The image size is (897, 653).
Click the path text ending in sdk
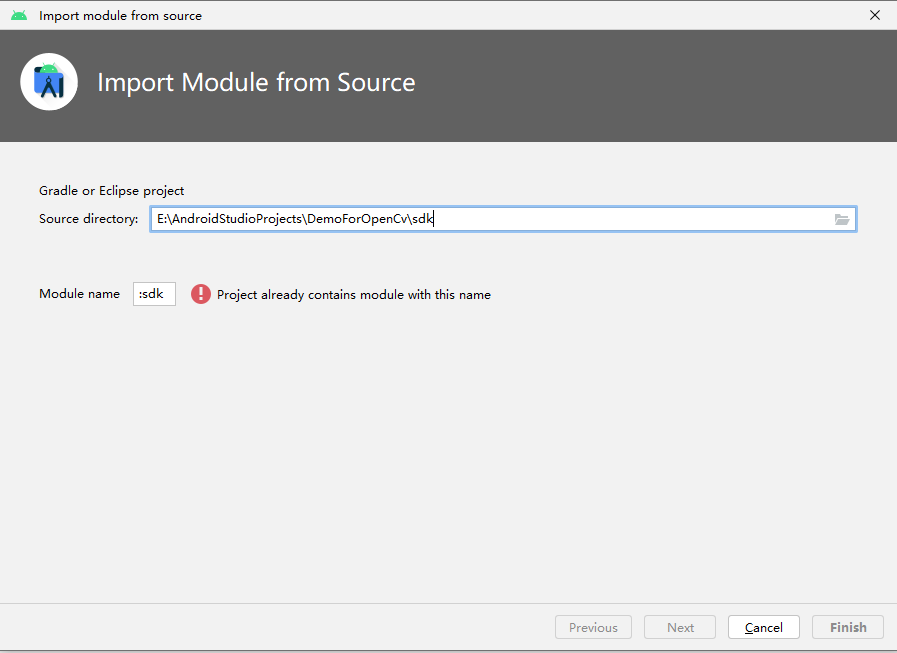[294, 218]
